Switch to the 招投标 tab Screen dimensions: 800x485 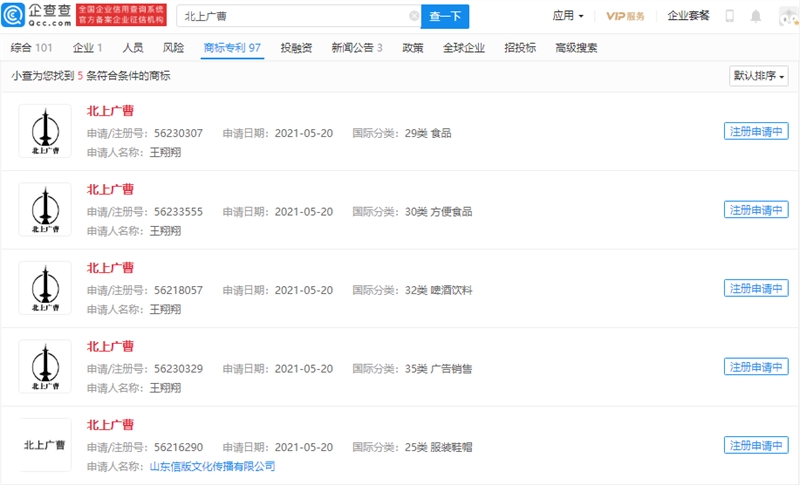[520, 48]
